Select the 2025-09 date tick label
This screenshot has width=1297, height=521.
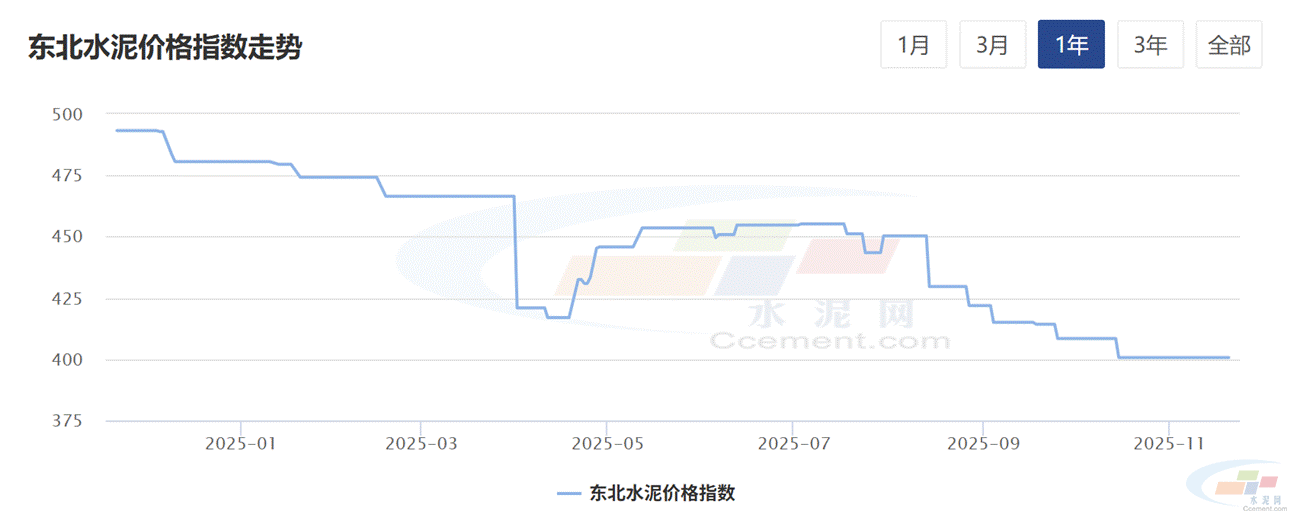[982, 443]
